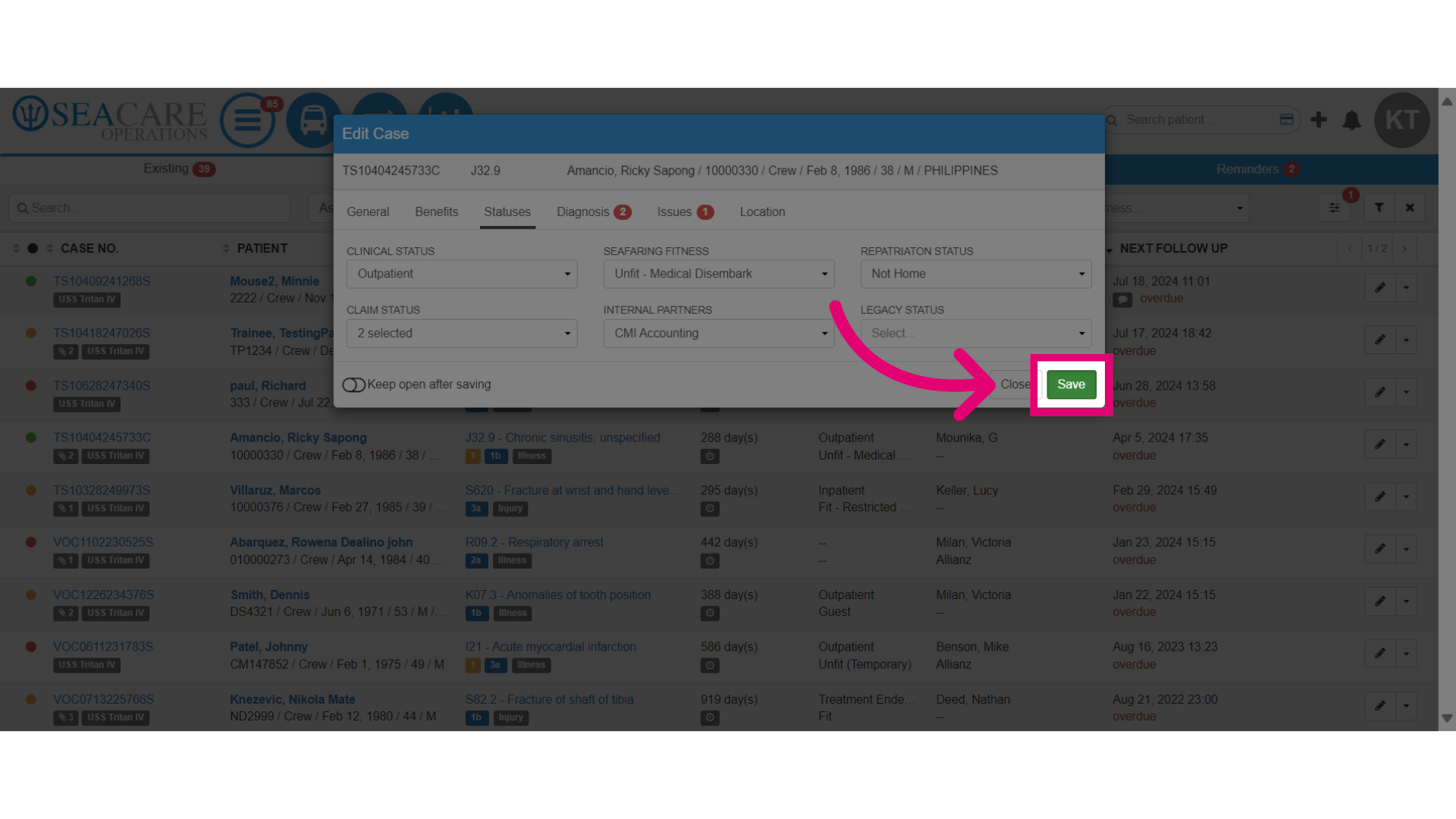Open case link TS10418247026S
Screen dimensions: 1456x819
[x=102, y=333]
